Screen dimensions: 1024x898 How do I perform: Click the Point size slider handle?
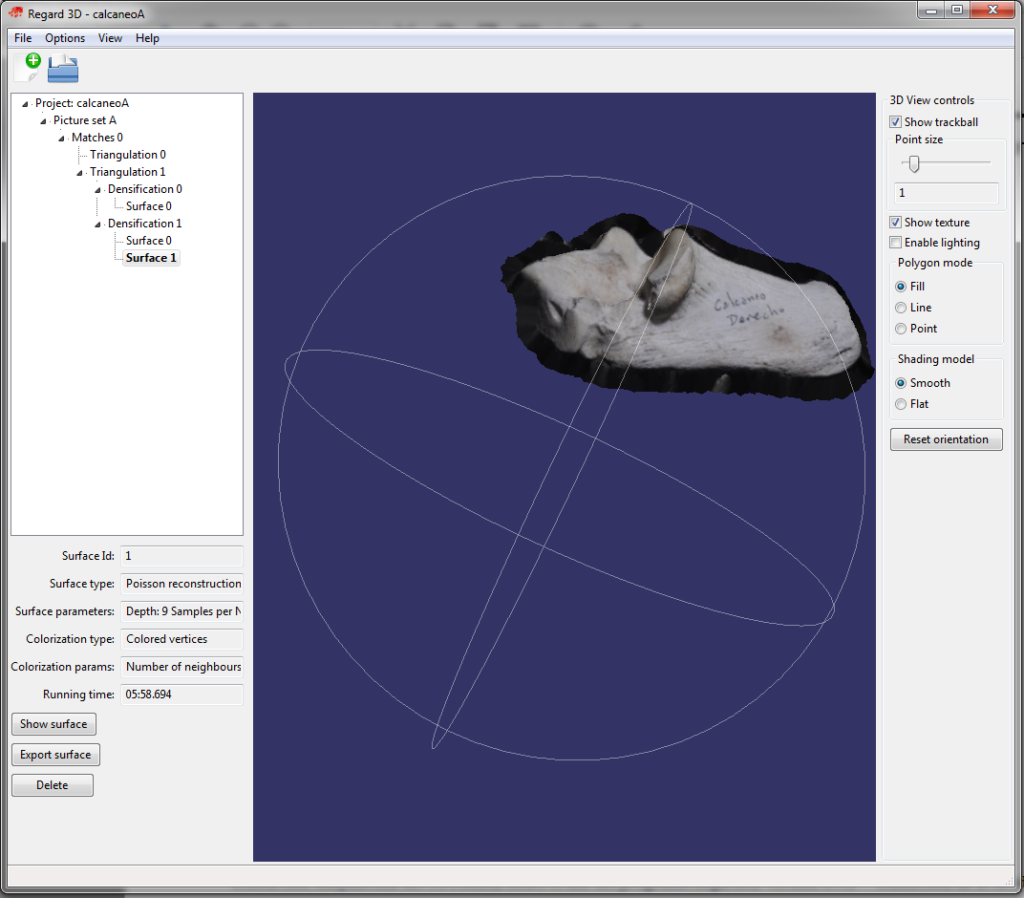coord(913,164)
